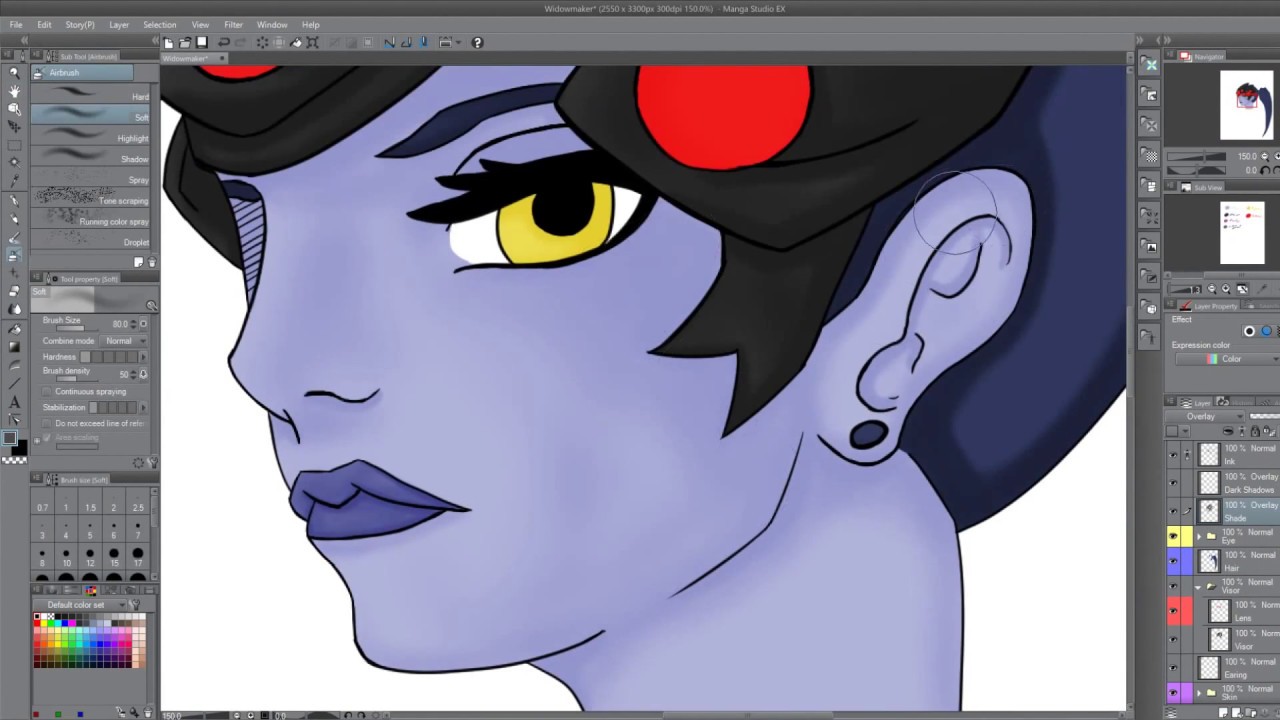Select the Hair layer thumbnail

pyautogui.click(x=1209, y=561)
